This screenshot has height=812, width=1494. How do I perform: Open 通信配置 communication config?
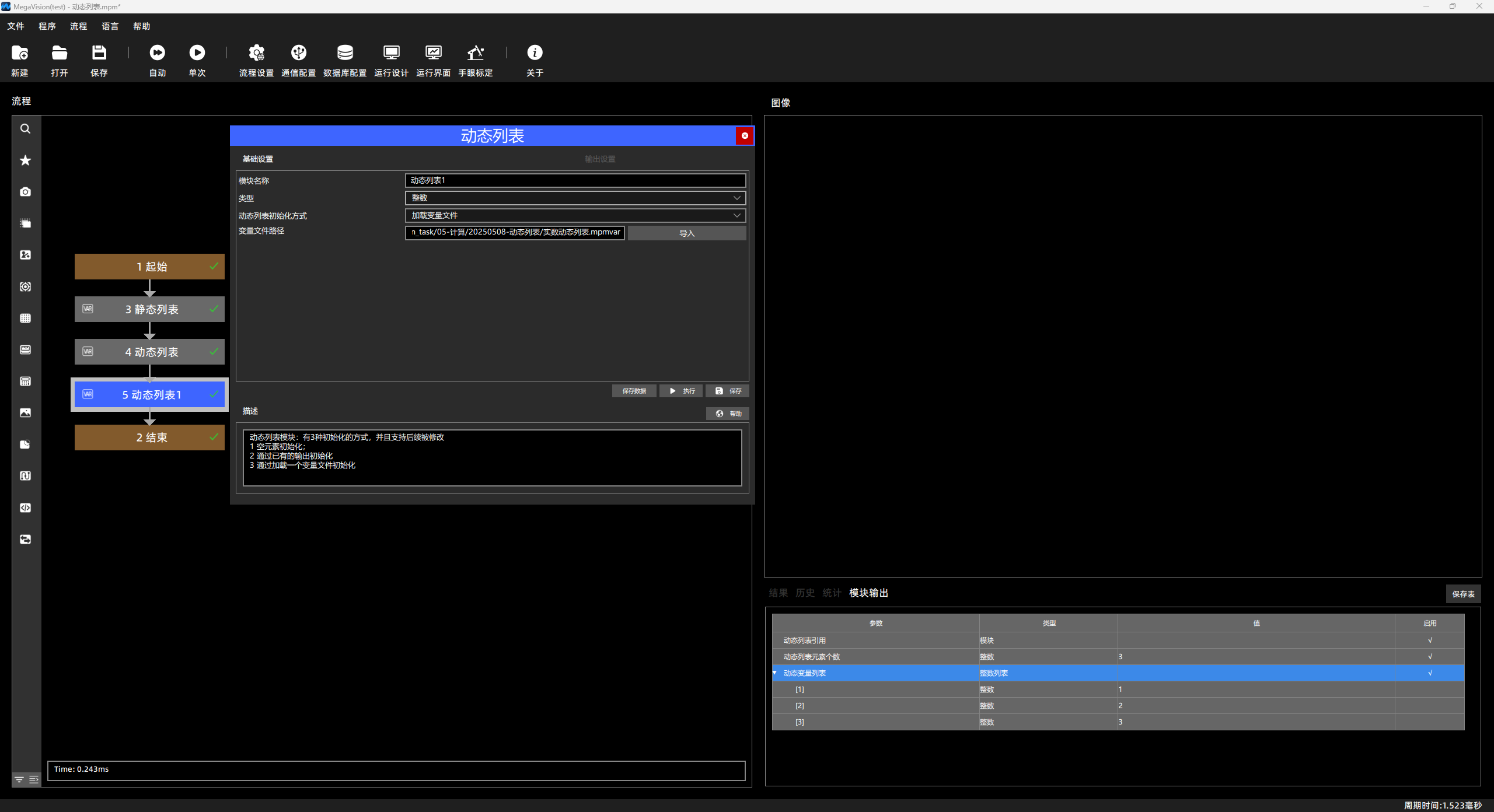point(299,53)
